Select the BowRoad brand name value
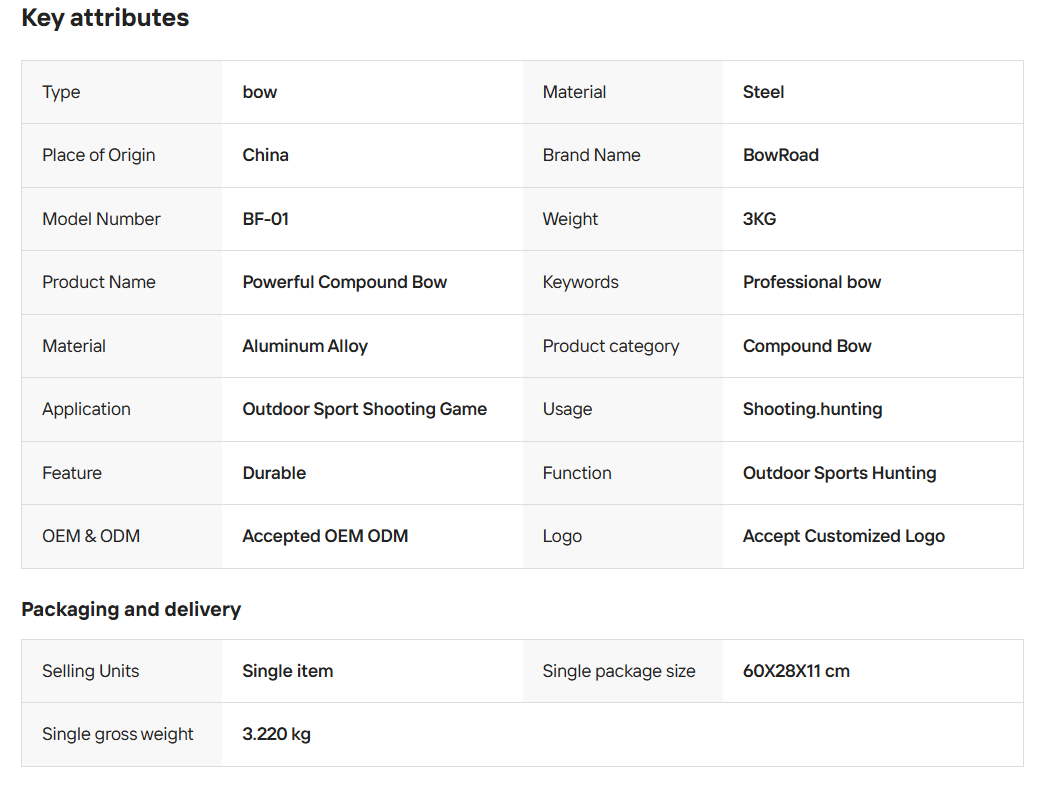Viewport: 1048px width, 790px height. (x=780, y=155)
